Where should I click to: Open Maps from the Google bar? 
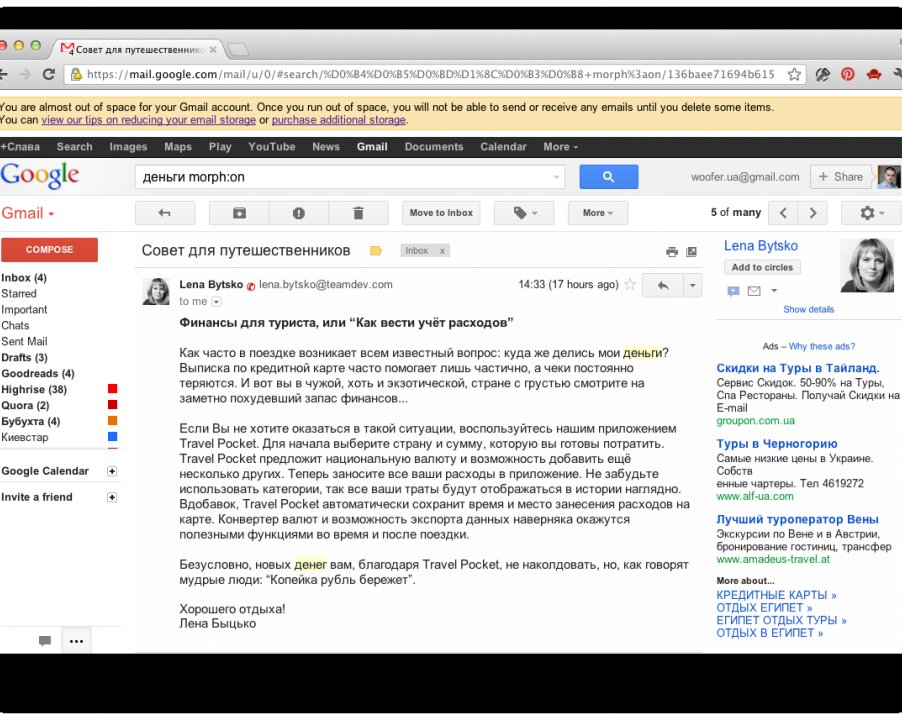178,147
